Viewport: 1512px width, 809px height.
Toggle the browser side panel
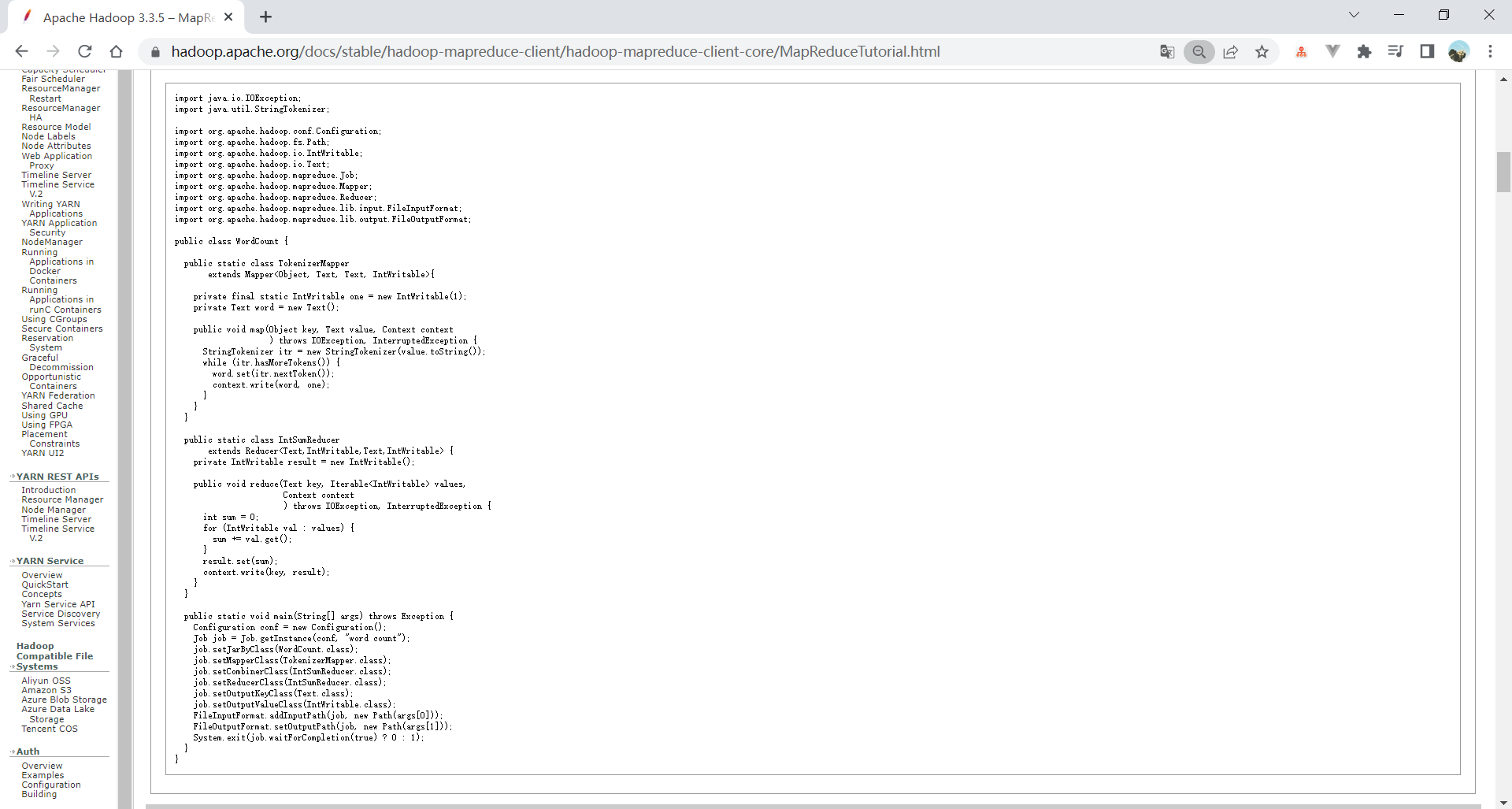click(x=1427, y=51)
